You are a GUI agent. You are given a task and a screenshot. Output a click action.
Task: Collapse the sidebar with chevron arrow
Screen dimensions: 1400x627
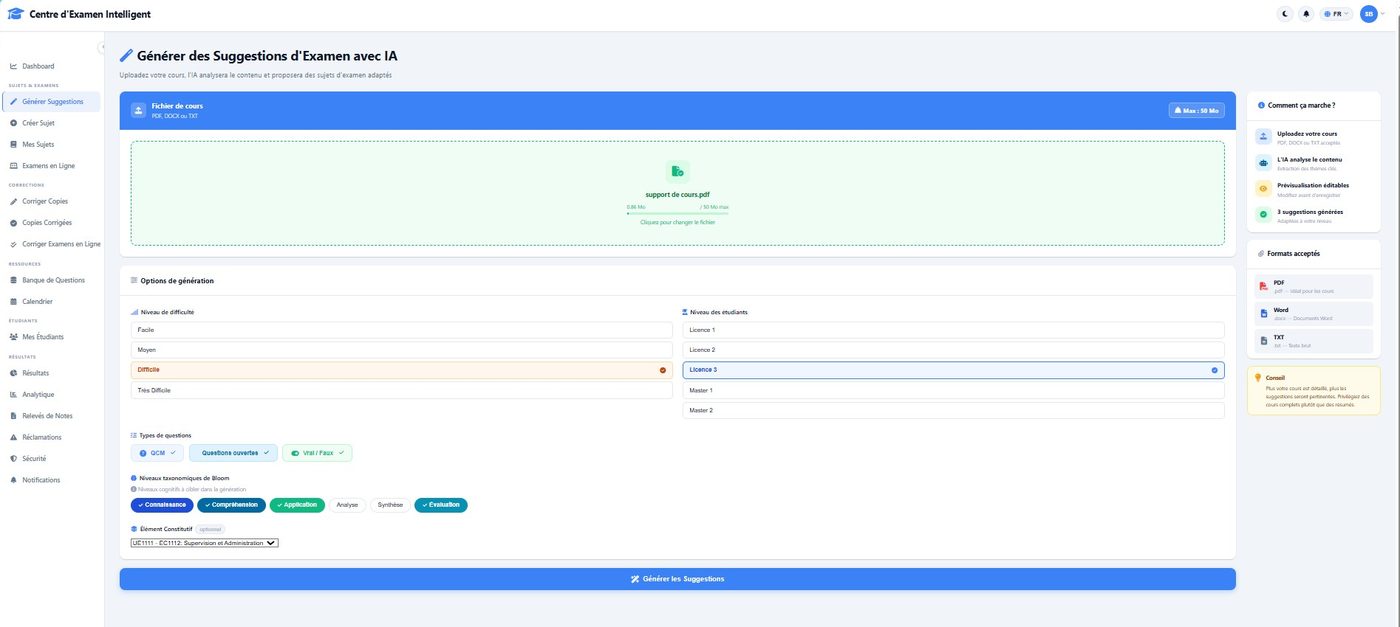coord(103,47)
